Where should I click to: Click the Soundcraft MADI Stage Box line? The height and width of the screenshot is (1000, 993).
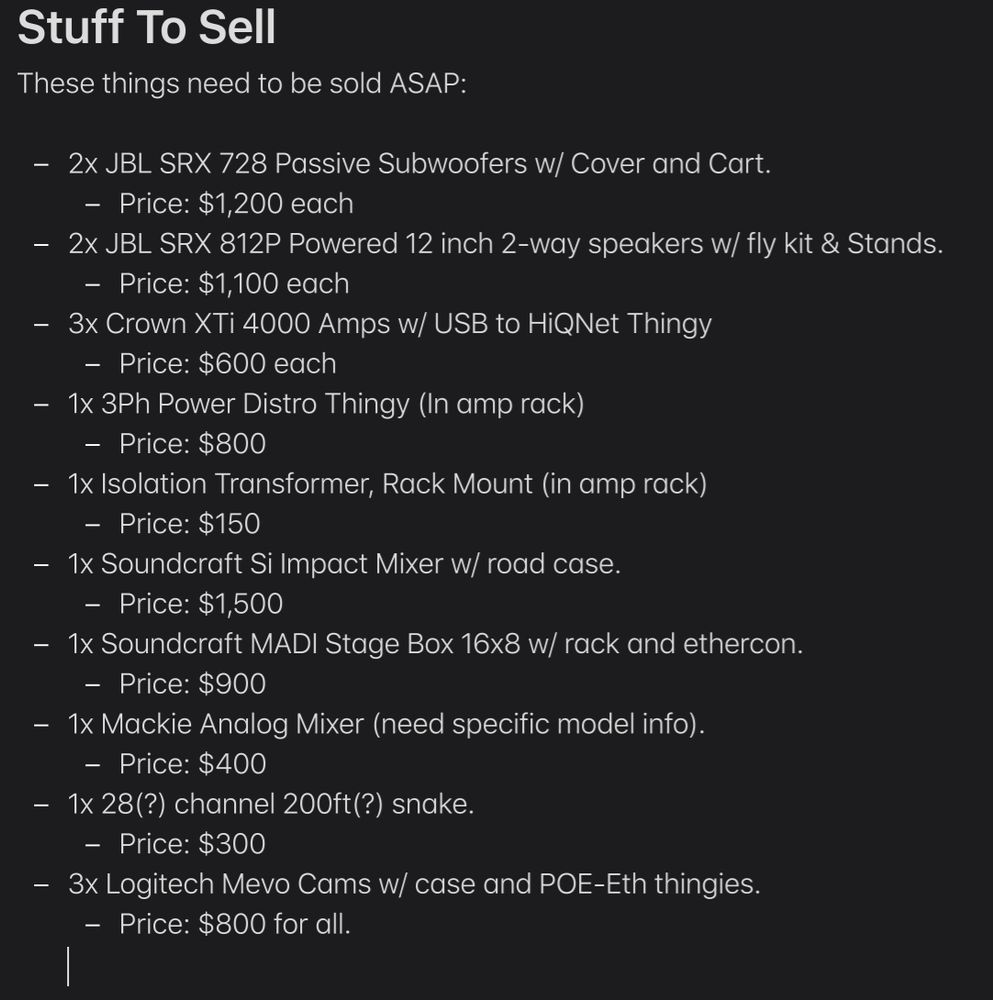pyautogui.click(x=436, y=644)
